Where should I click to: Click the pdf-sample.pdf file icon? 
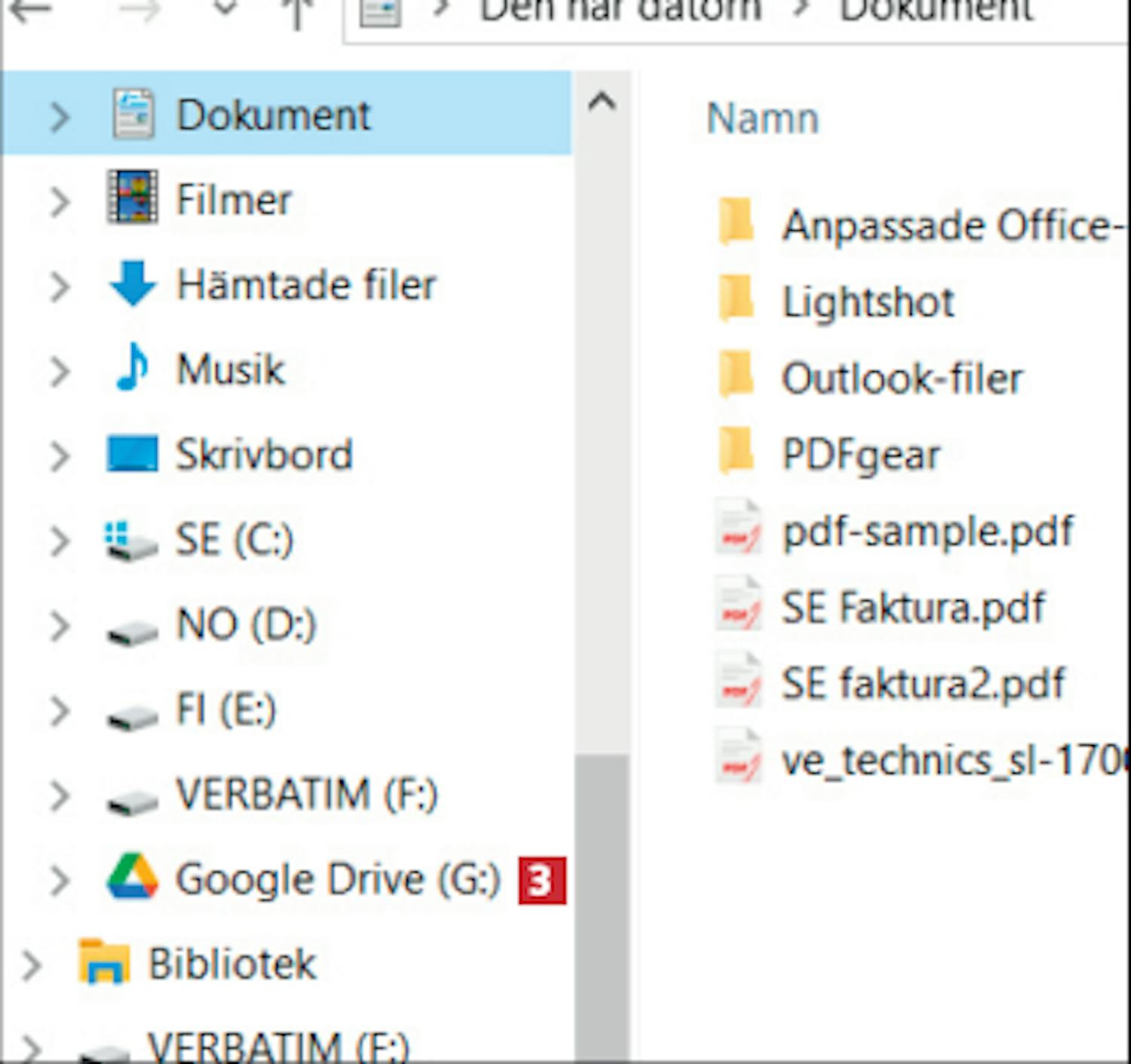[x=738, y=531]
